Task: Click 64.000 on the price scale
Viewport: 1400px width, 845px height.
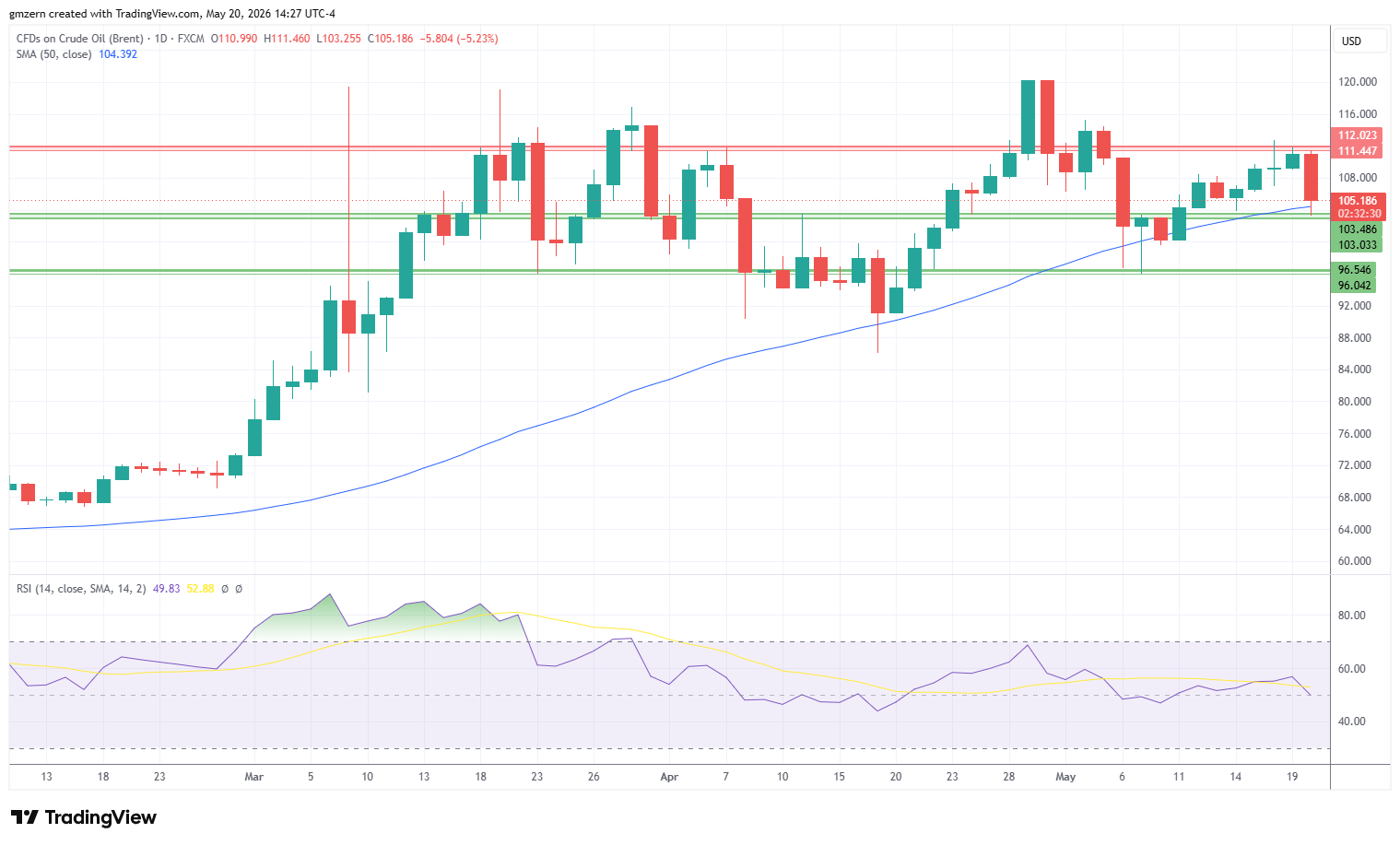Action: point(1355,530)
